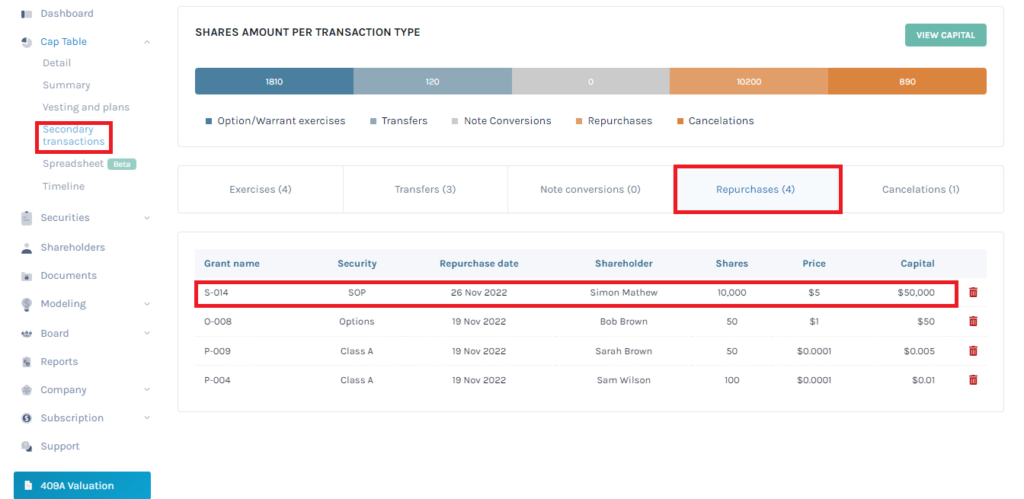This screenshot has height=499, width=1024.
Task: Click the Repurchases legend entry
Action: [614, 121]
